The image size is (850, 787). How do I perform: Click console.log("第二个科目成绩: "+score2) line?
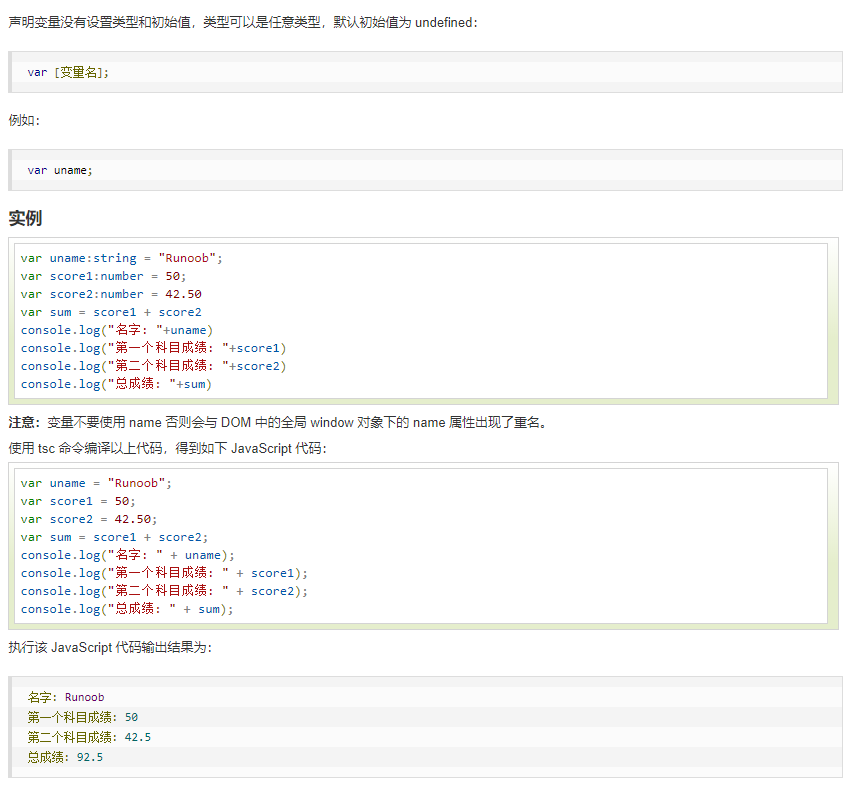tap(153, 366)
